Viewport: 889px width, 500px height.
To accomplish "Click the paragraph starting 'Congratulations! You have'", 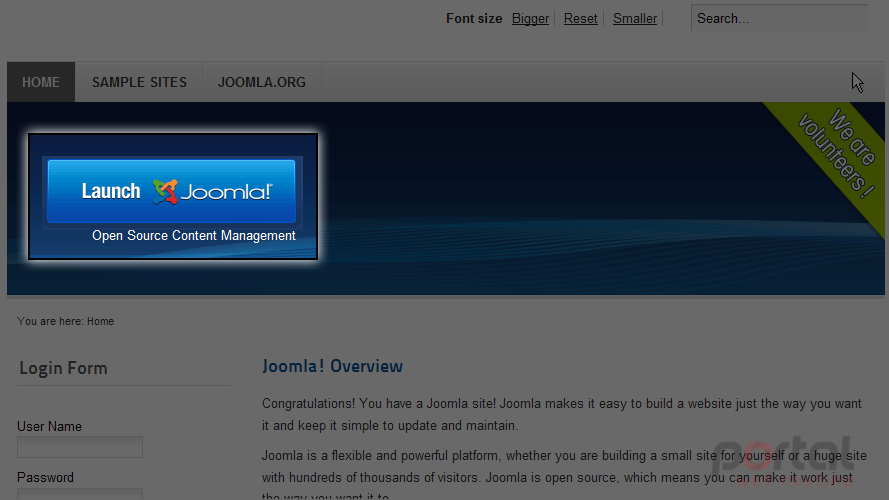I will (562, 414).
